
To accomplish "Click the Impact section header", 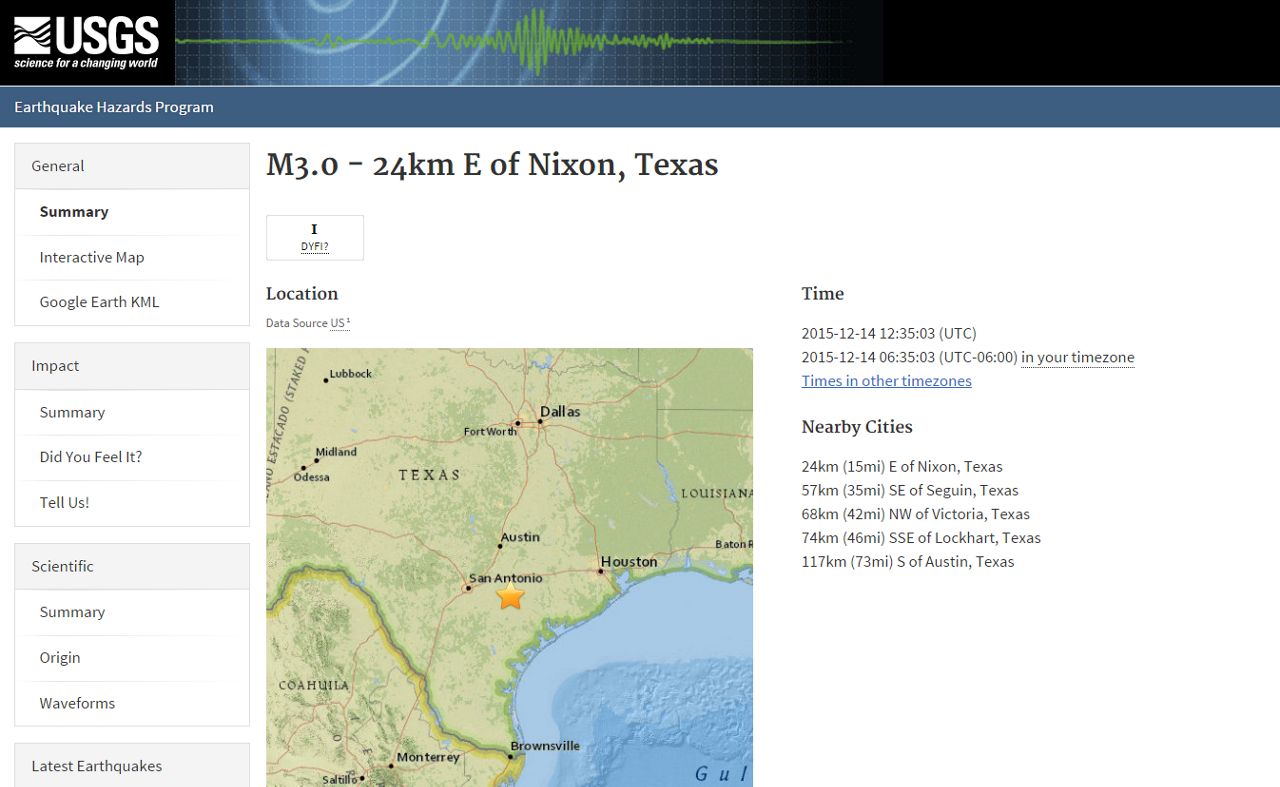I will [x=55, y=366].
